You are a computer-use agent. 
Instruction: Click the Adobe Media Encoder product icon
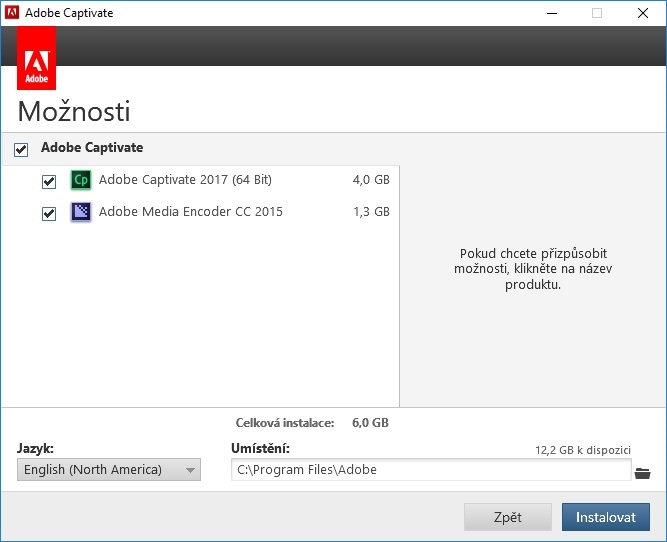[x=81, y=212]
